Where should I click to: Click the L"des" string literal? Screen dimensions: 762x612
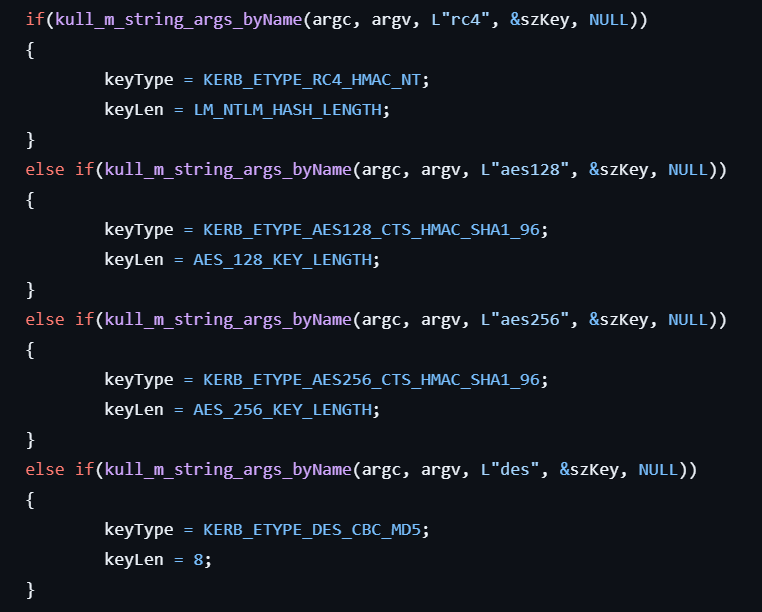pos(510,470)
